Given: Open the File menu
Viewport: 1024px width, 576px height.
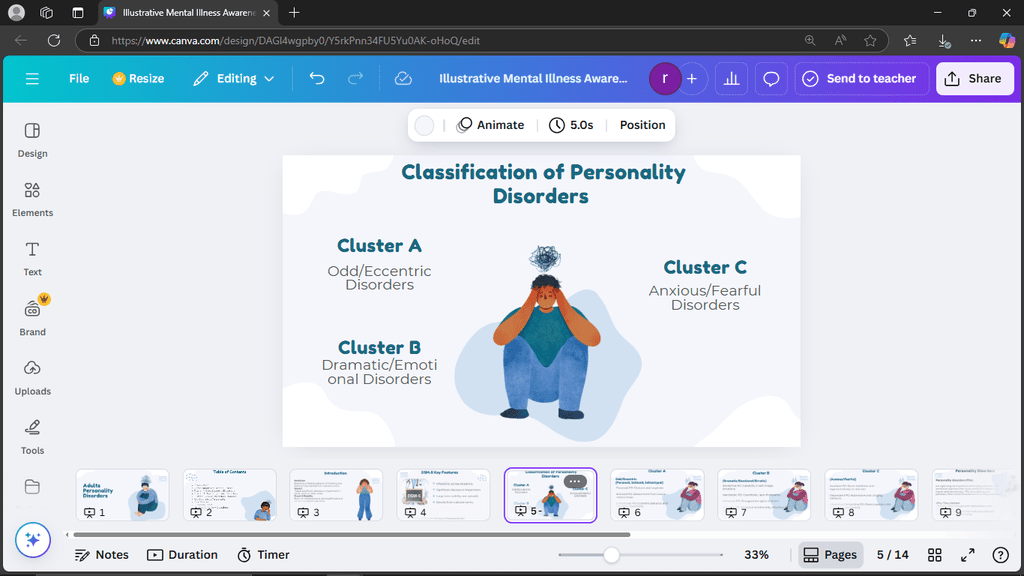Looking at the screenshot, I should pos(79,78).
